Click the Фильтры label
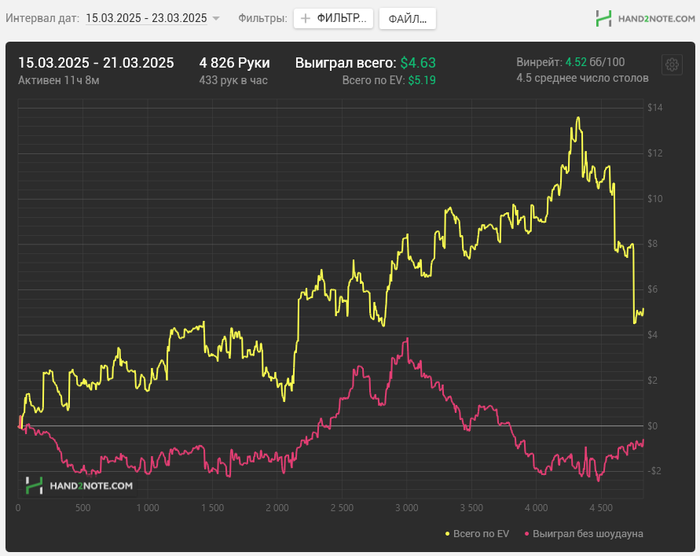The image size is (700, 556). pyautogui.click(x=262, y=18)
